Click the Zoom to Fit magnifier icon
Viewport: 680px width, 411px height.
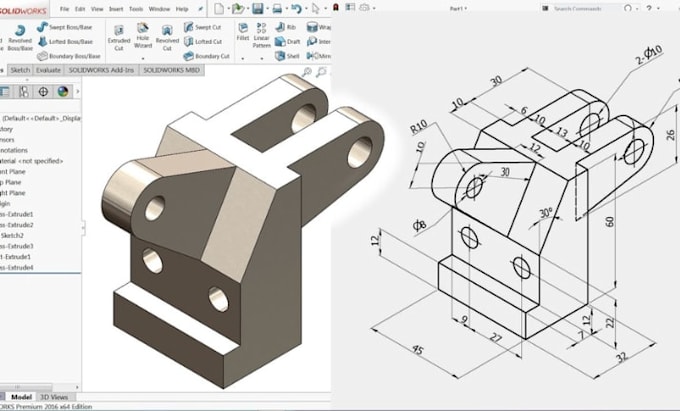[x=307, y=72]
